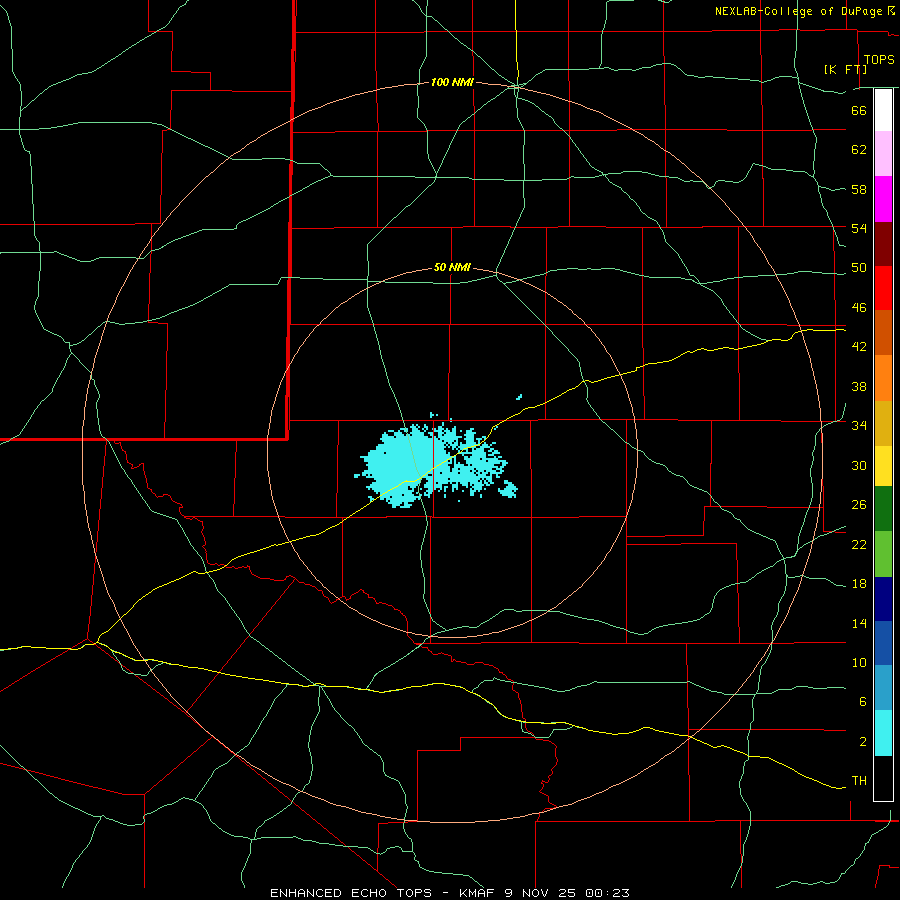
Task: Choose the light green legend swatch
Action: (x=883, y=554)
